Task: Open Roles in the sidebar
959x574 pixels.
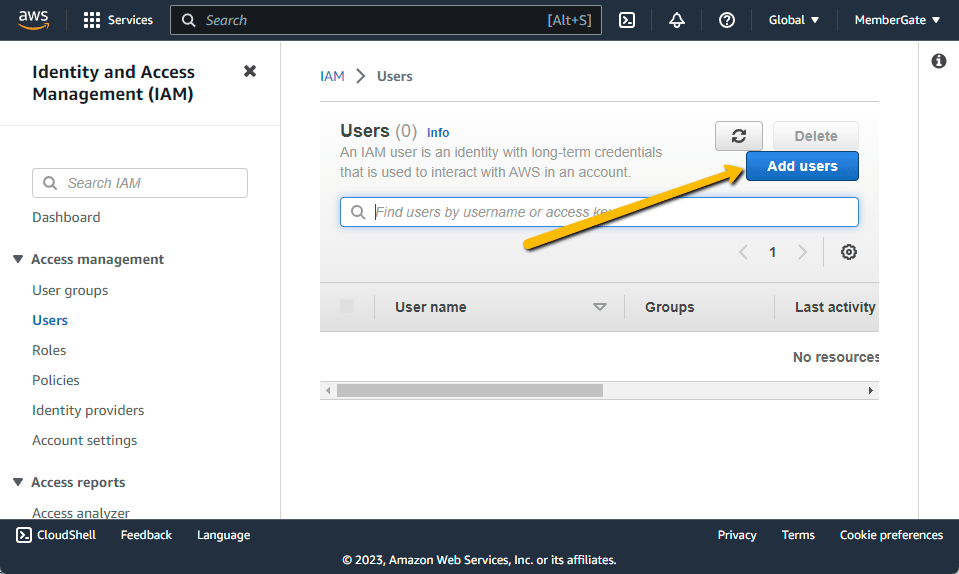Action: click(x=49, y=350)
